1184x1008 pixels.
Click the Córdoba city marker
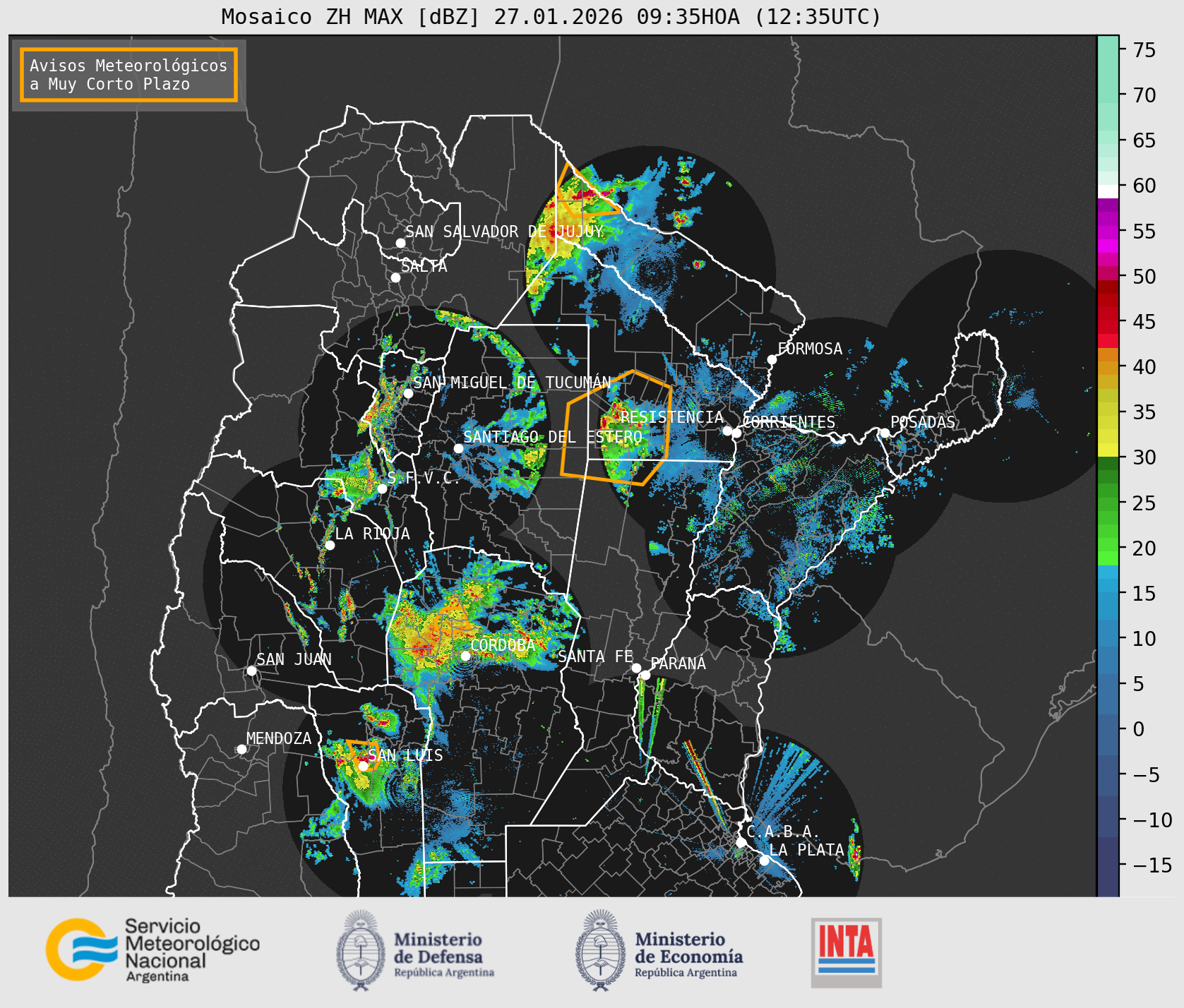465,656
